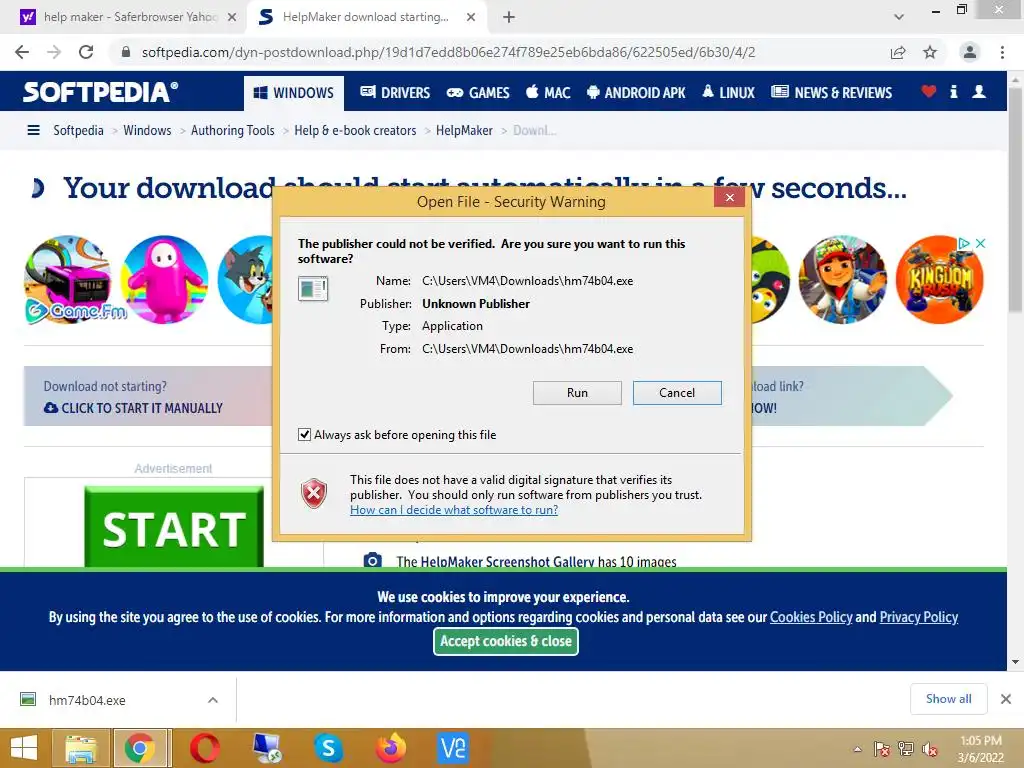Bookmark this page with the star icon
The height and width of the screenshot is (768, 1024).
(930, 52)
